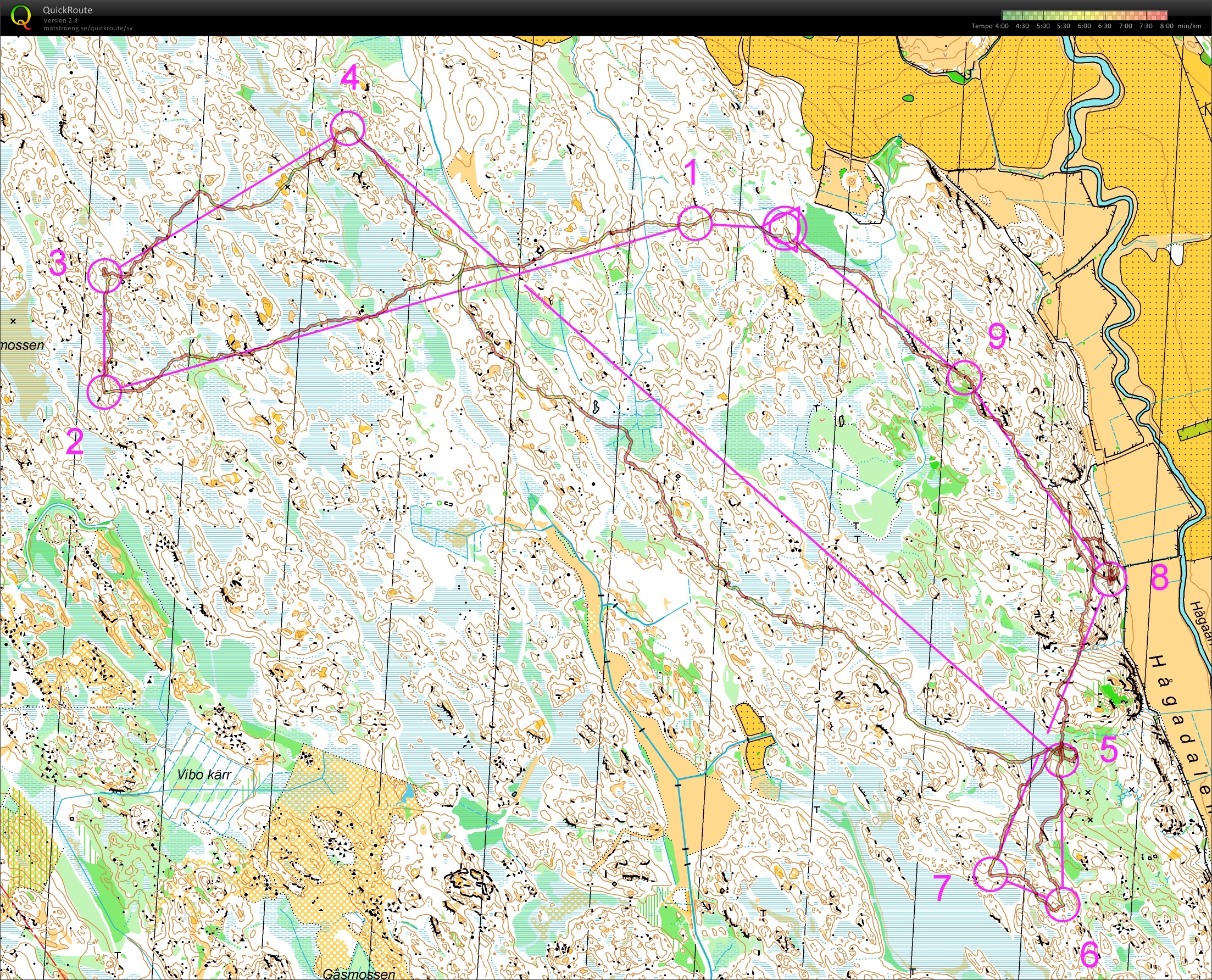Click the QuickRoute title text
Viewport: 1212px width, 980px height.
[68, 10]
